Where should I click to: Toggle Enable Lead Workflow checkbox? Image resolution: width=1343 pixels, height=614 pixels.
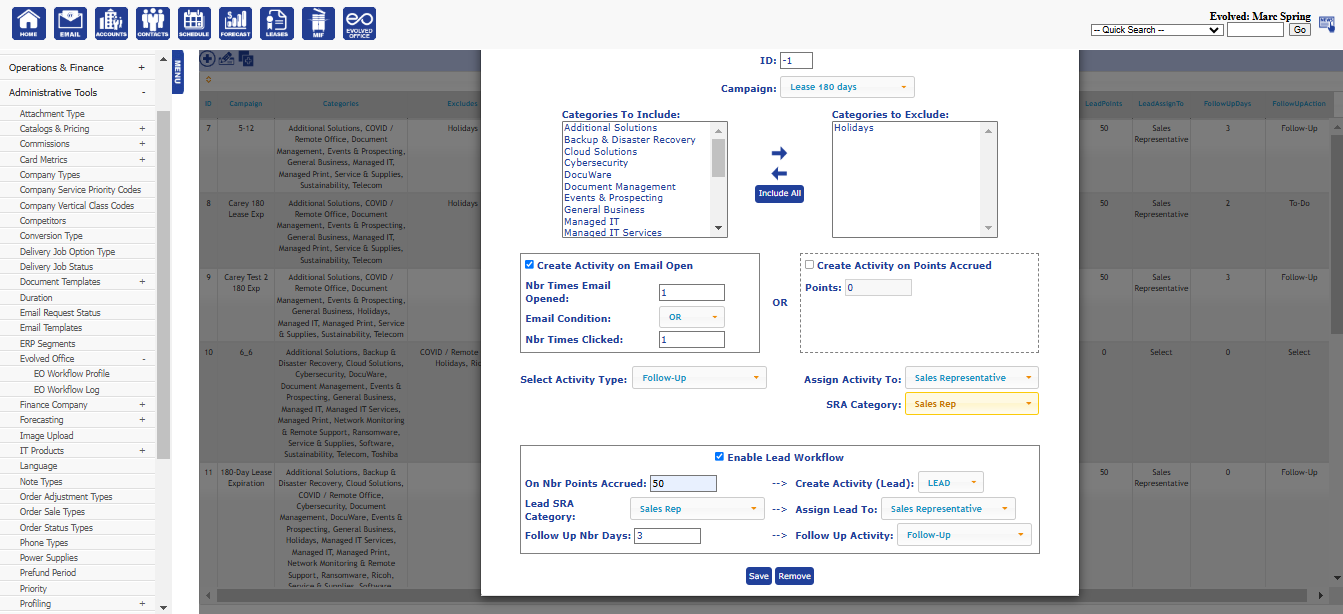click(719, 457)
